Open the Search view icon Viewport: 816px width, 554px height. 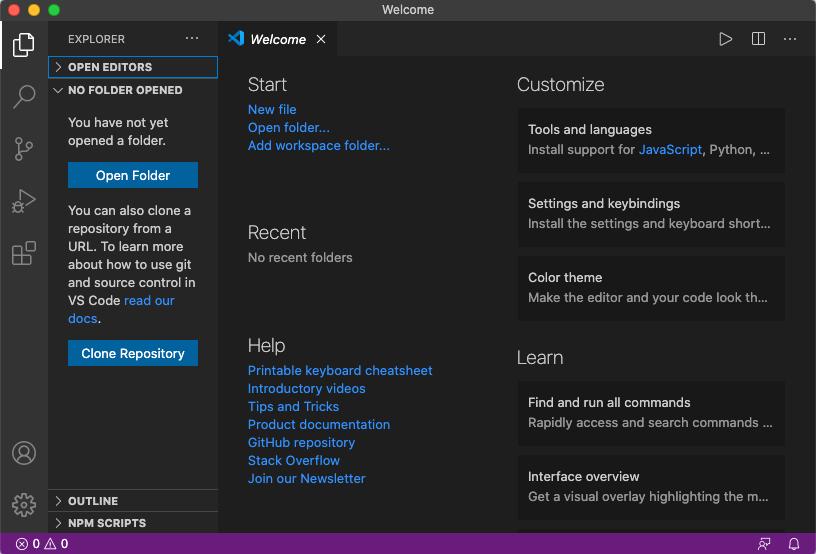coord(23,97)
